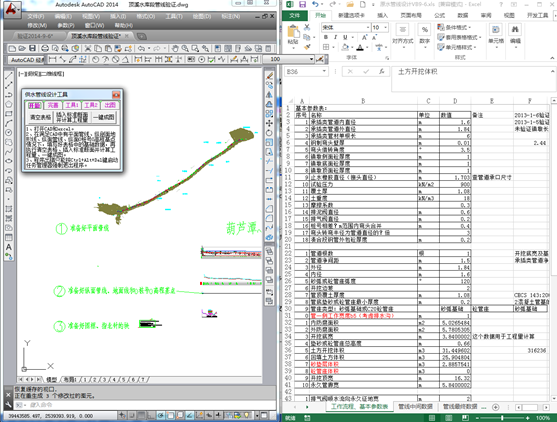The height and width of the screenshot is (422, 557).
Task: Expand the Excel formula bar
Action: (552, 71)
